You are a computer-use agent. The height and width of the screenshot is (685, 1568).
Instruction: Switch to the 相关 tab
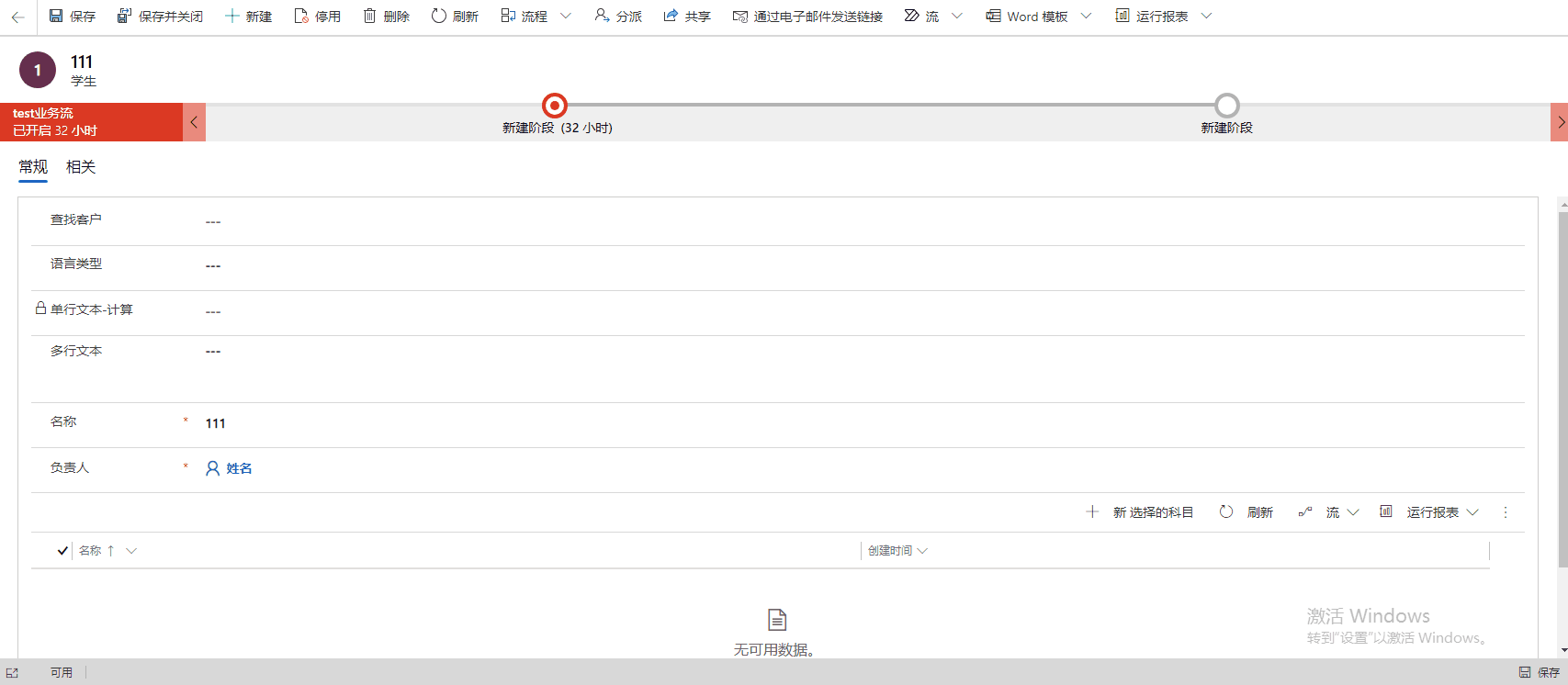(81, 167)
